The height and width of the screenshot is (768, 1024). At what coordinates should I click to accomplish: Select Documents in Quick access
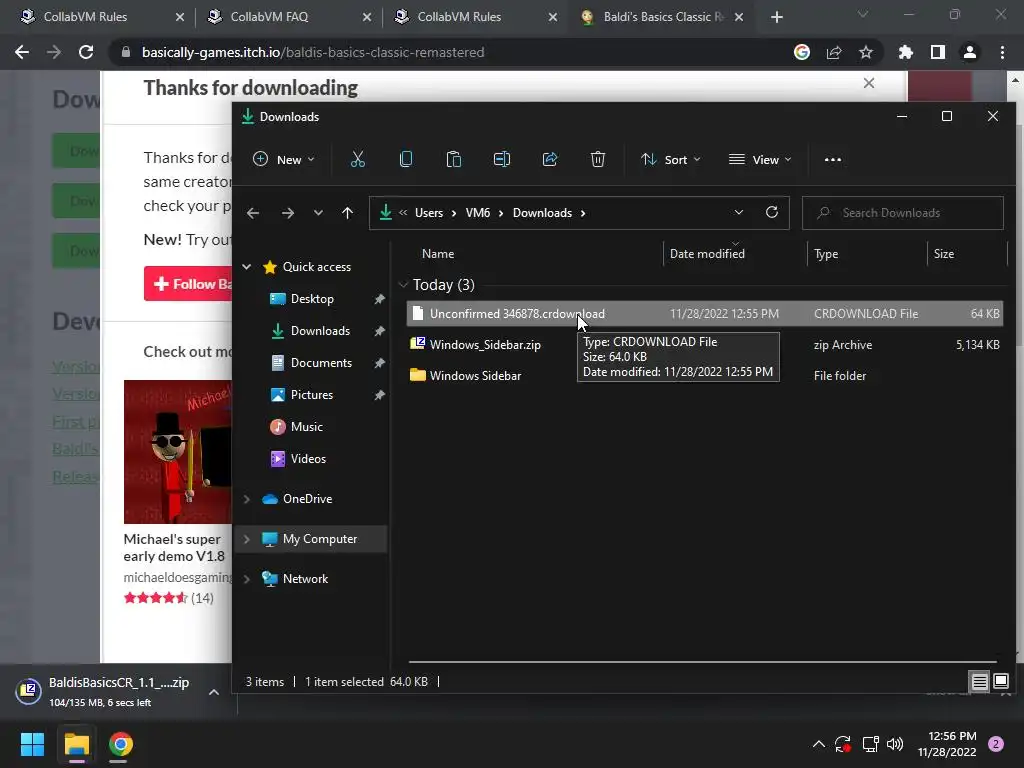point(321,362)
